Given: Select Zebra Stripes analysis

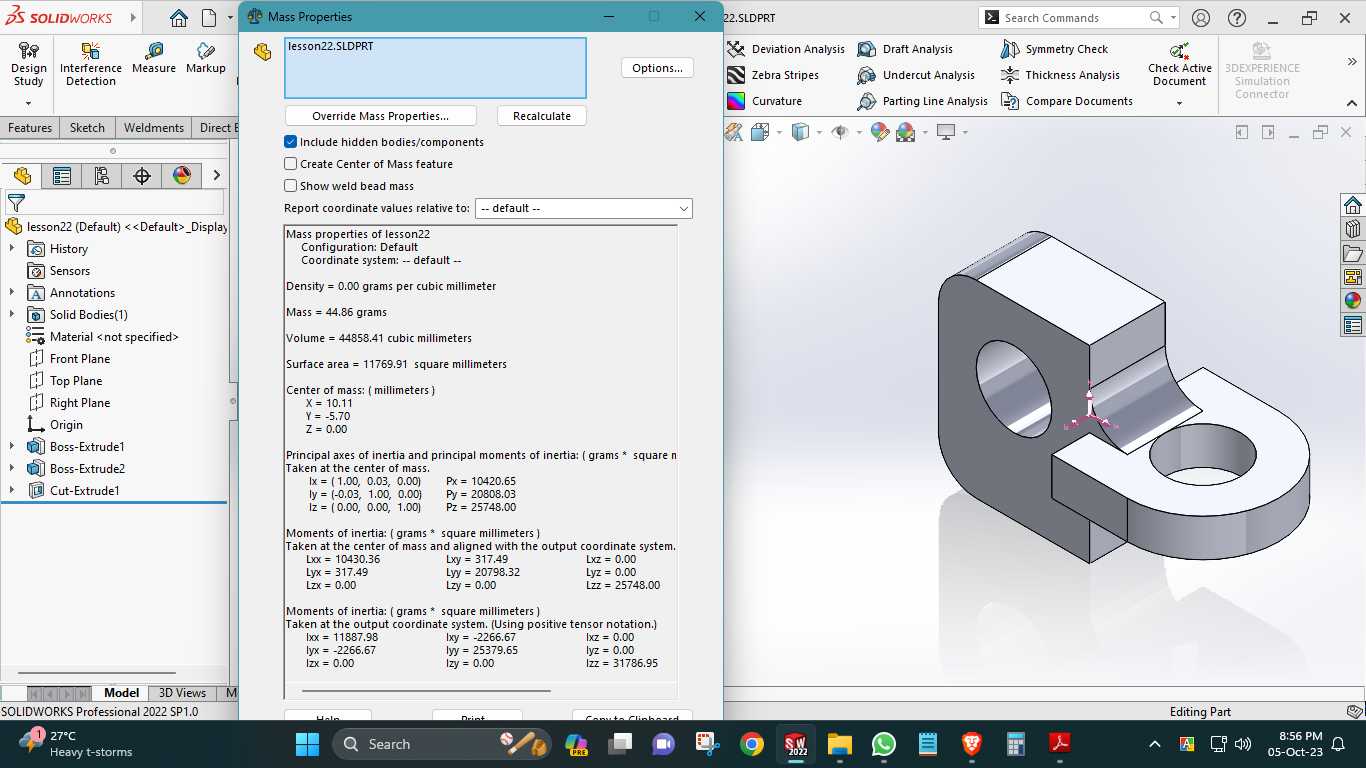Looking at the screenshot, I should coord(773,75).
